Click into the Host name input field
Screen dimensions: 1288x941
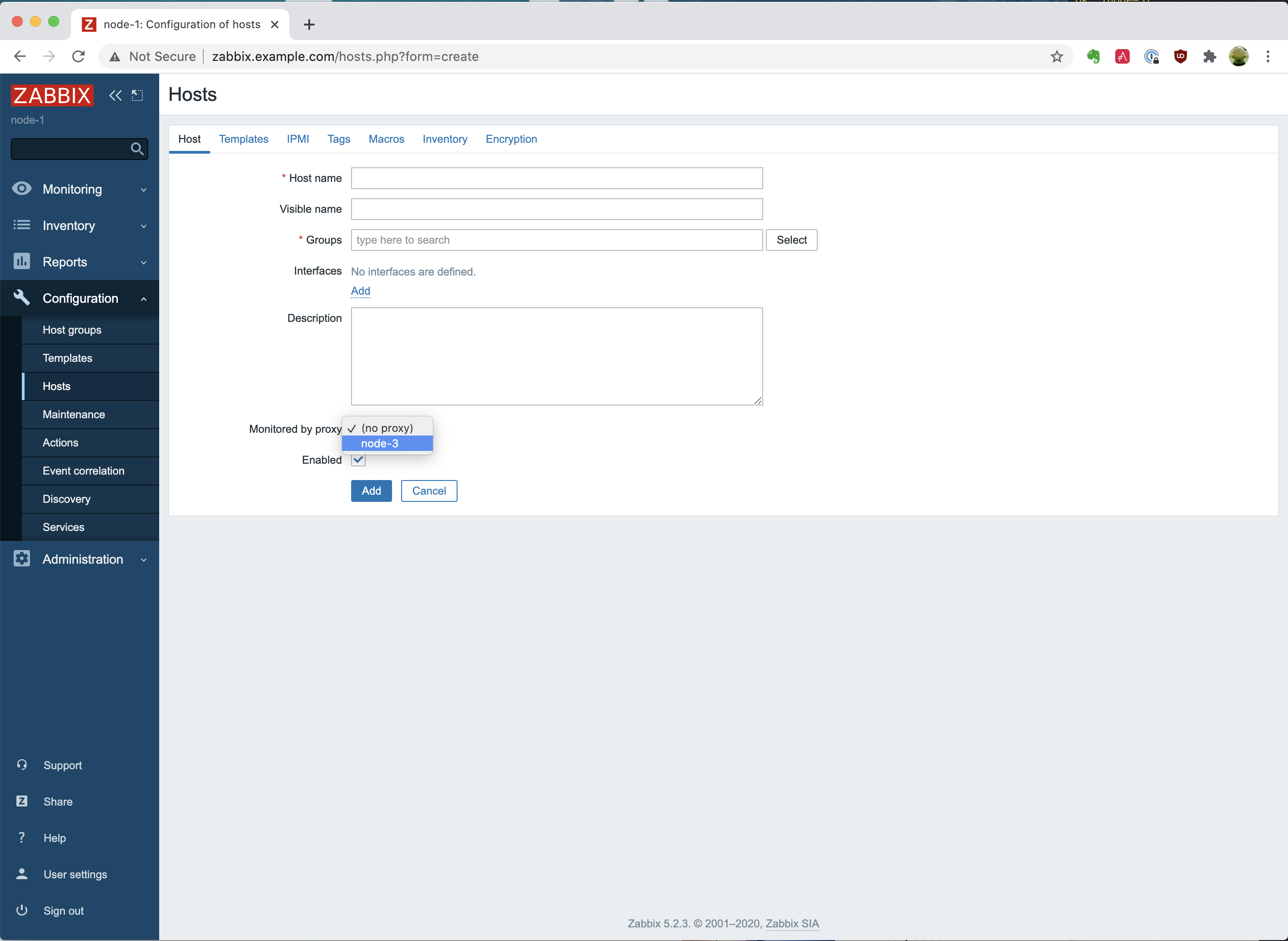(x=556, y=178)
